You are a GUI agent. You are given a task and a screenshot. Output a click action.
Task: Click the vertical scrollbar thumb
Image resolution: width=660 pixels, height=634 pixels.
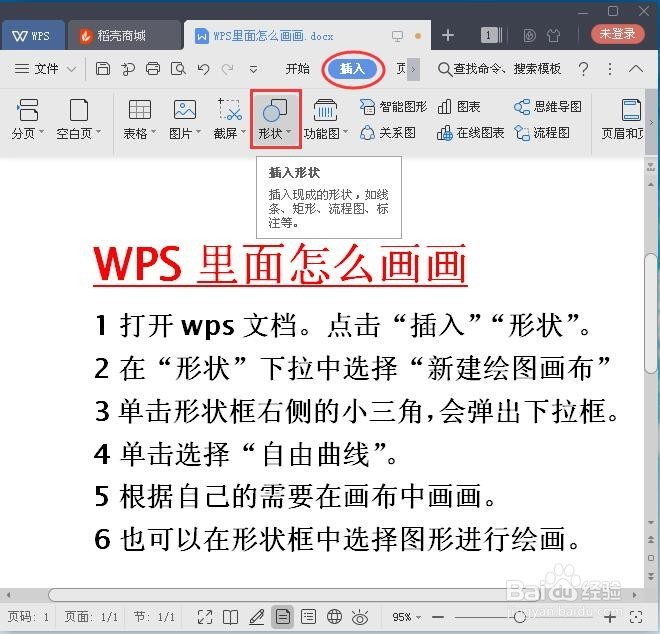(x=651, y=314)
